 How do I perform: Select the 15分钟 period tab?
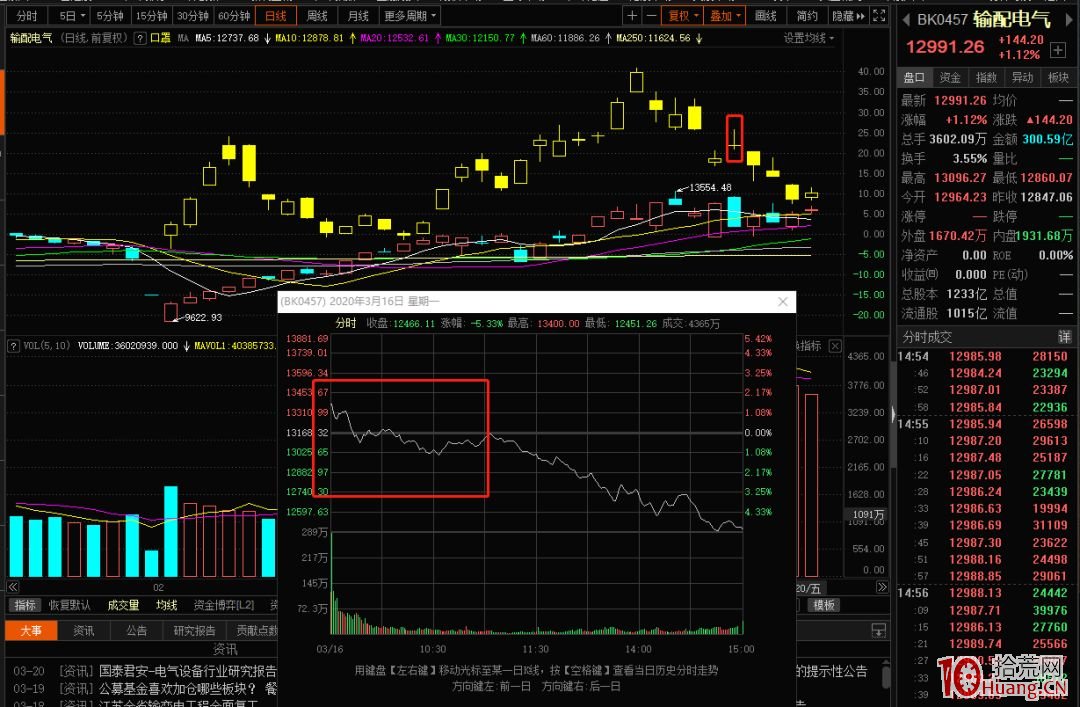(151, 15)
